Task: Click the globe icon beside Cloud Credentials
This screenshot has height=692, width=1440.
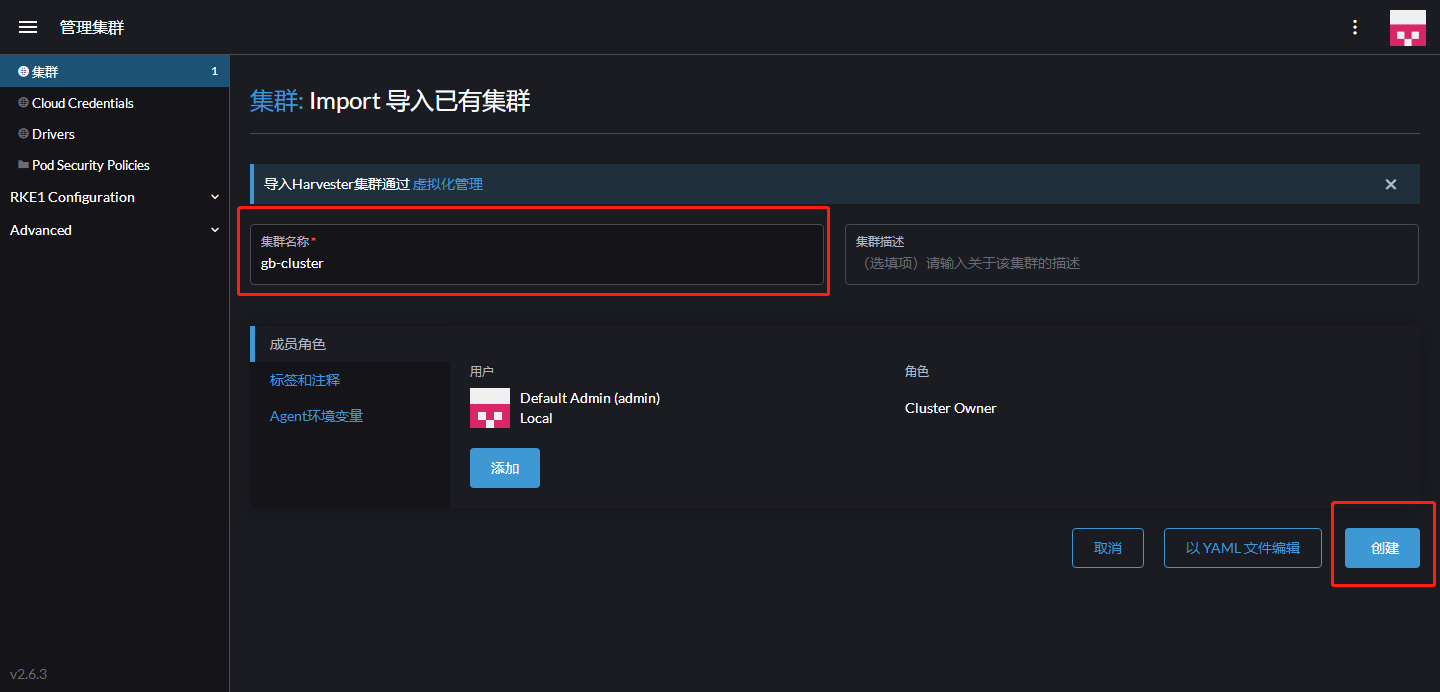Action: coord(23,103)
